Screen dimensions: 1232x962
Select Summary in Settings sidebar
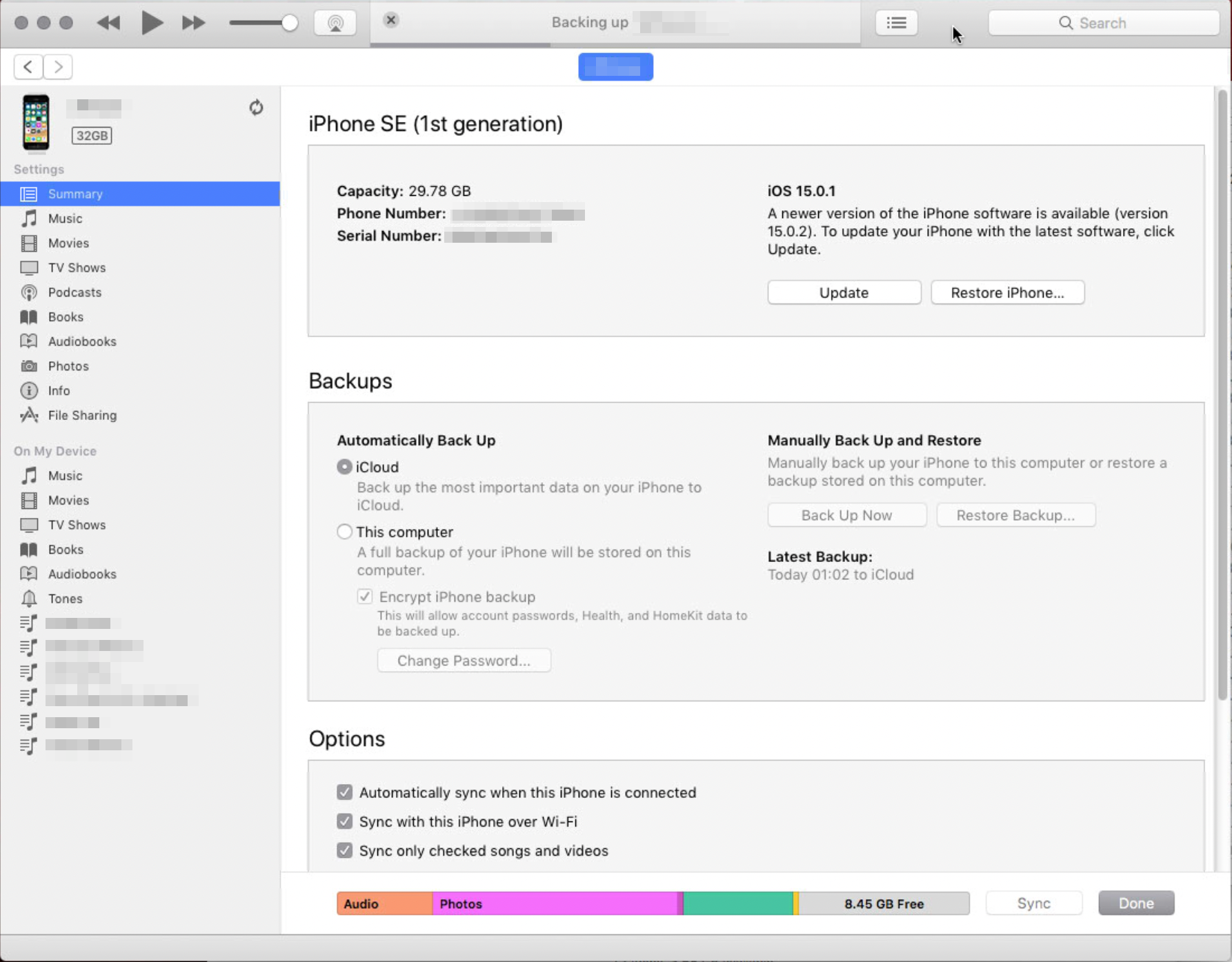[x=140, y=194]
